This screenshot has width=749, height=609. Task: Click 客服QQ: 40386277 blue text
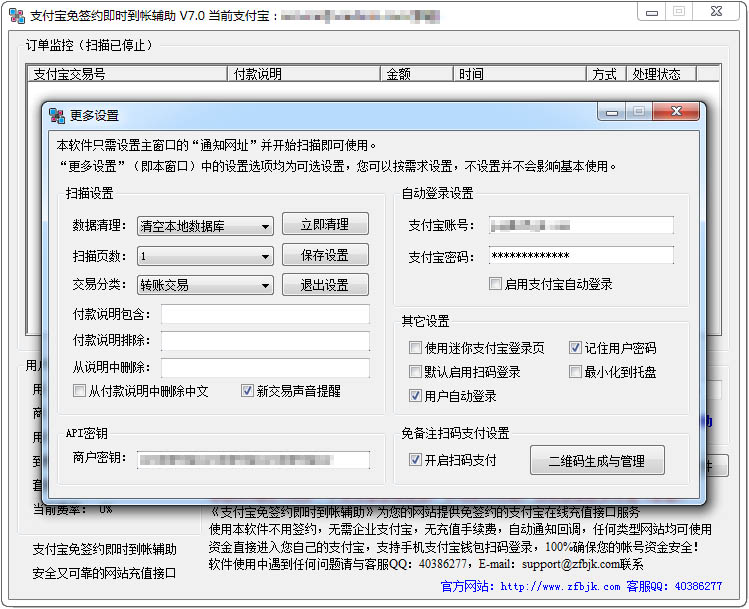click(674, 586)
